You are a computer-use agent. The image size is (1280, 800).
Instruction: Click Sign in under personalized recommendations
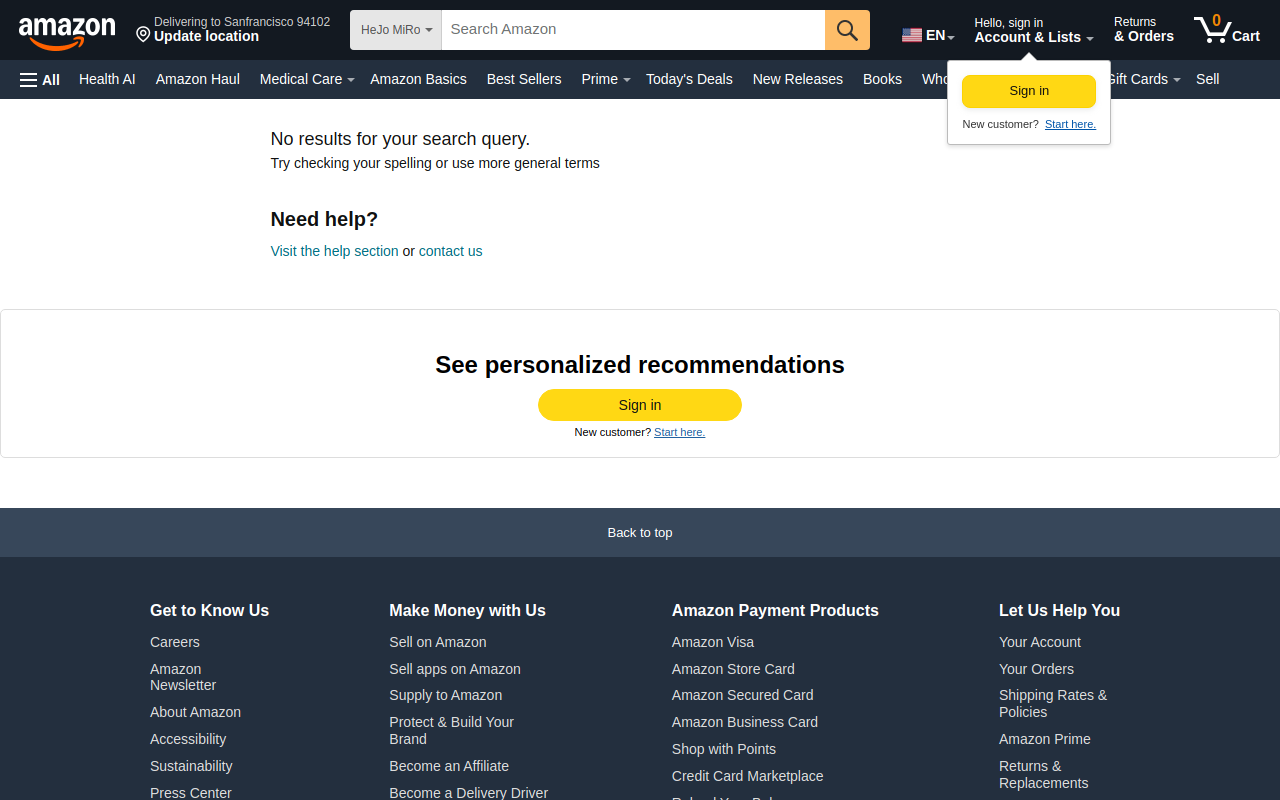coord(640,405)
